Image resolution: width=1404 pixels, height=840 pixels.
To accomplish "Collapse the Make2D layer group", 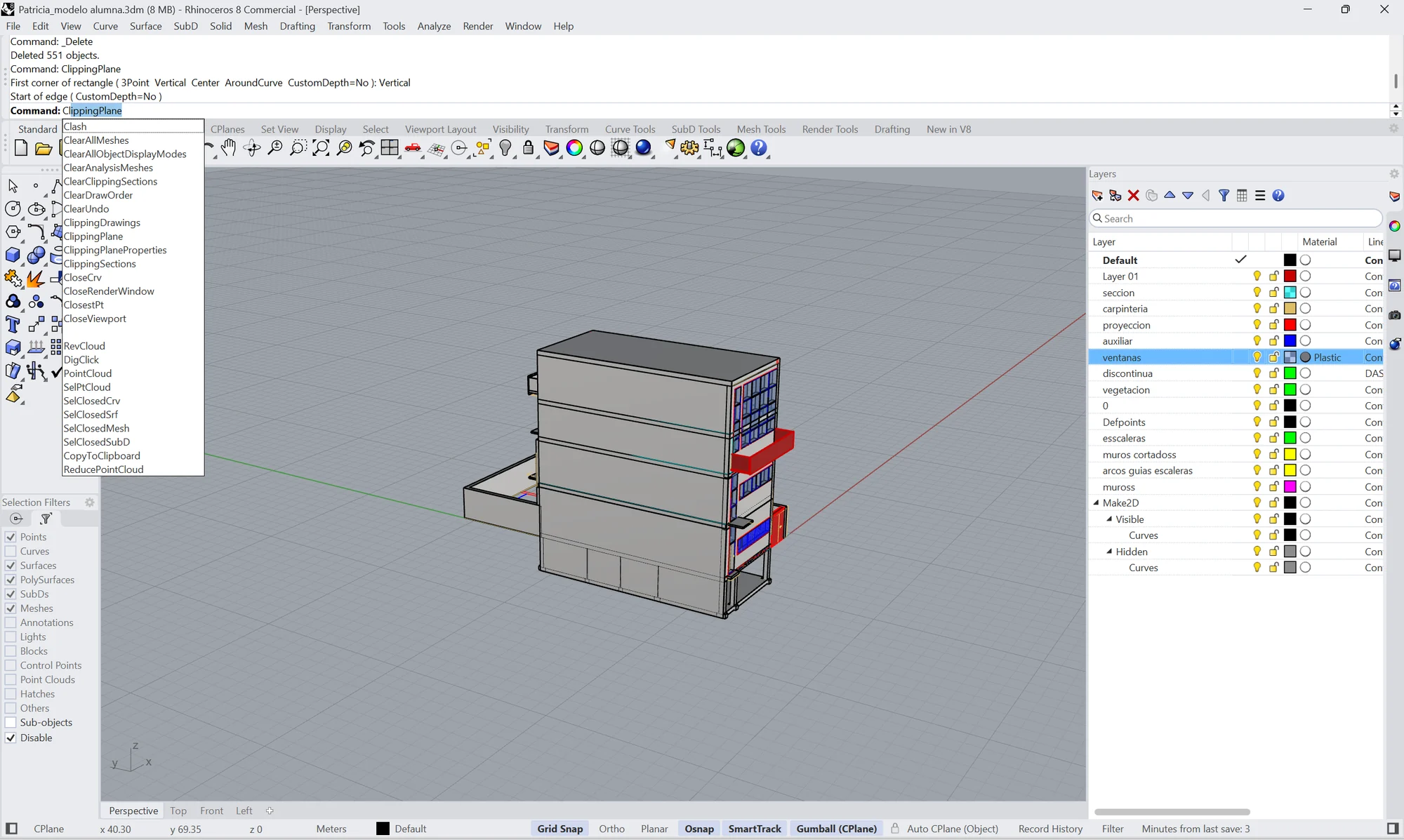I will click(x=1097, y=502).
